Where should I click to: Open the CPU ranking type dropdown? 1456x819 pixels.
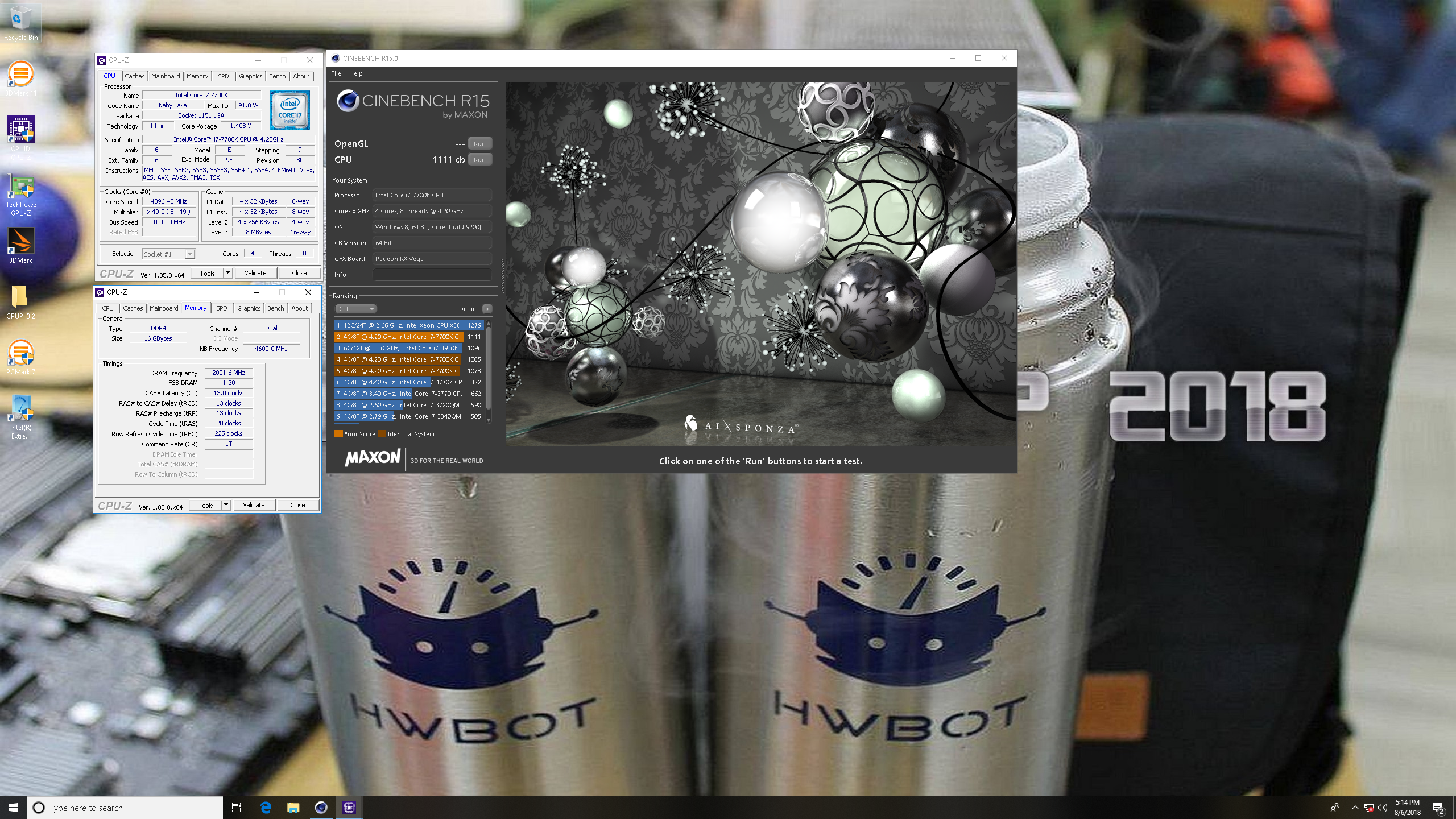355,309
